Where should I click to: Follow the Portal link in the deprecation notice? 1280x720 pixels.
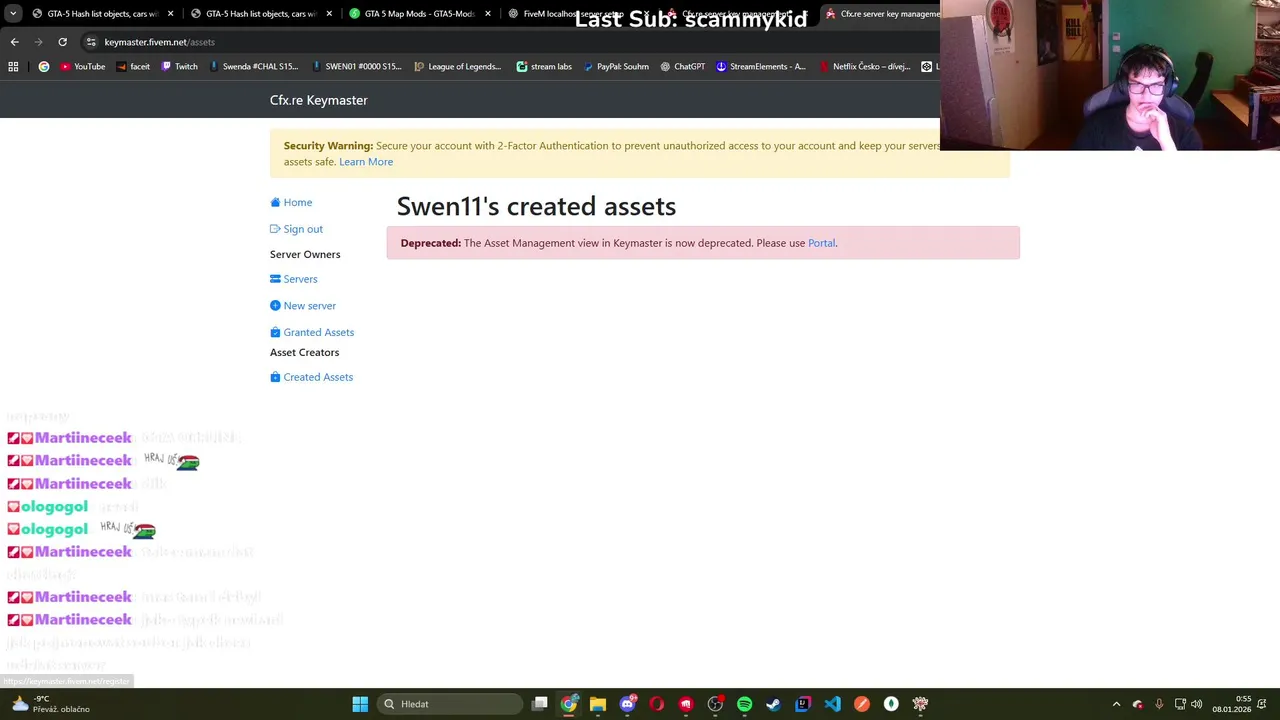[821, 243]
